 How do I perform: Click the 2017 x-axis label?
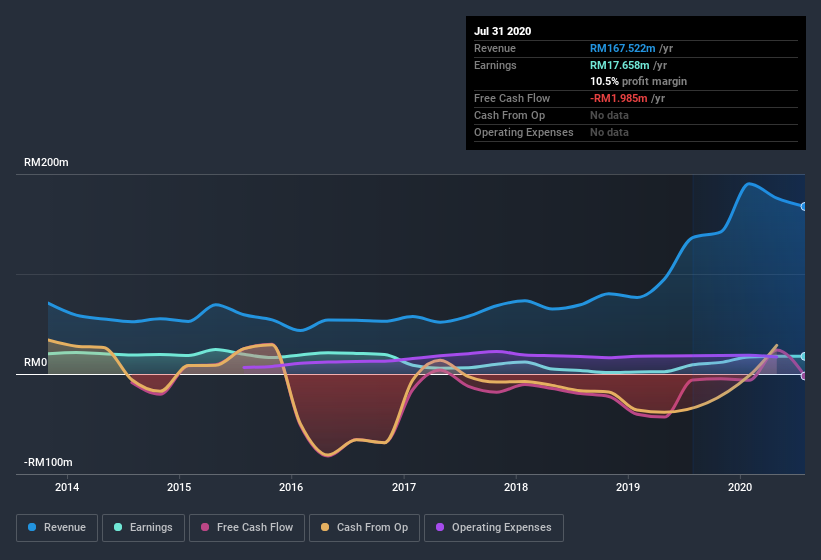[x=404, y=487]
